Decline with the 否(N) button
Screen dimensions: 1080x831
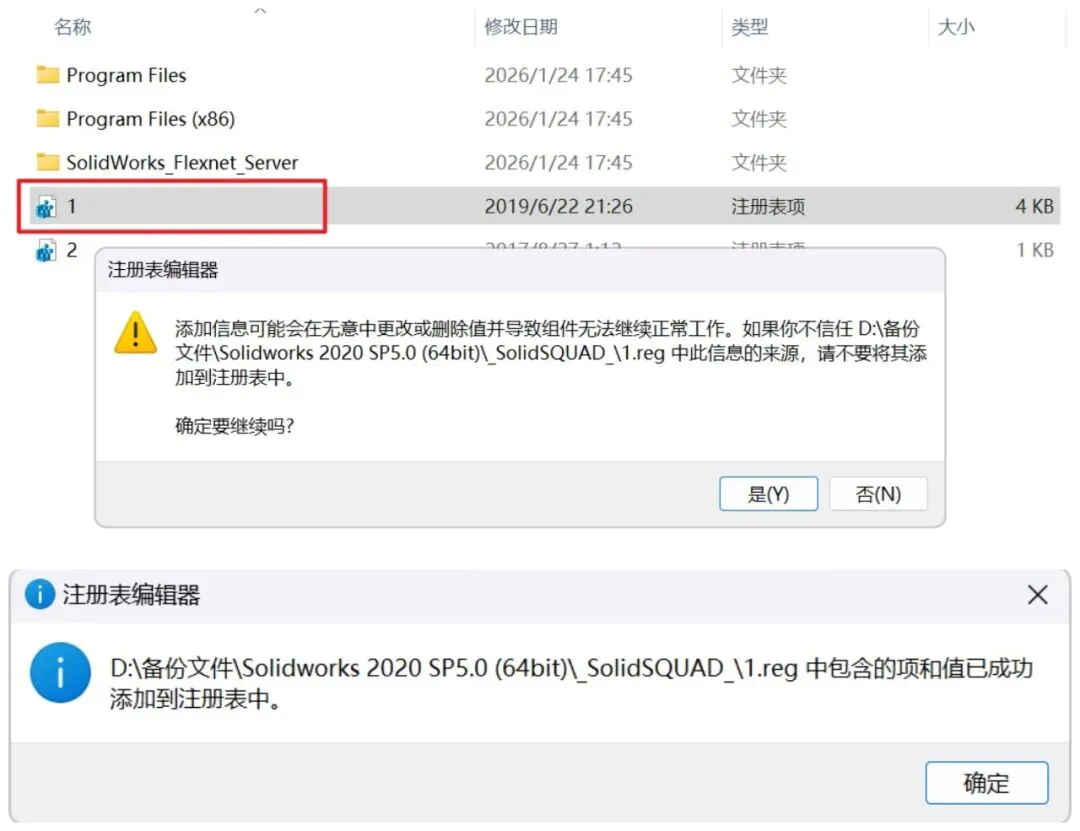click(878, 494)
